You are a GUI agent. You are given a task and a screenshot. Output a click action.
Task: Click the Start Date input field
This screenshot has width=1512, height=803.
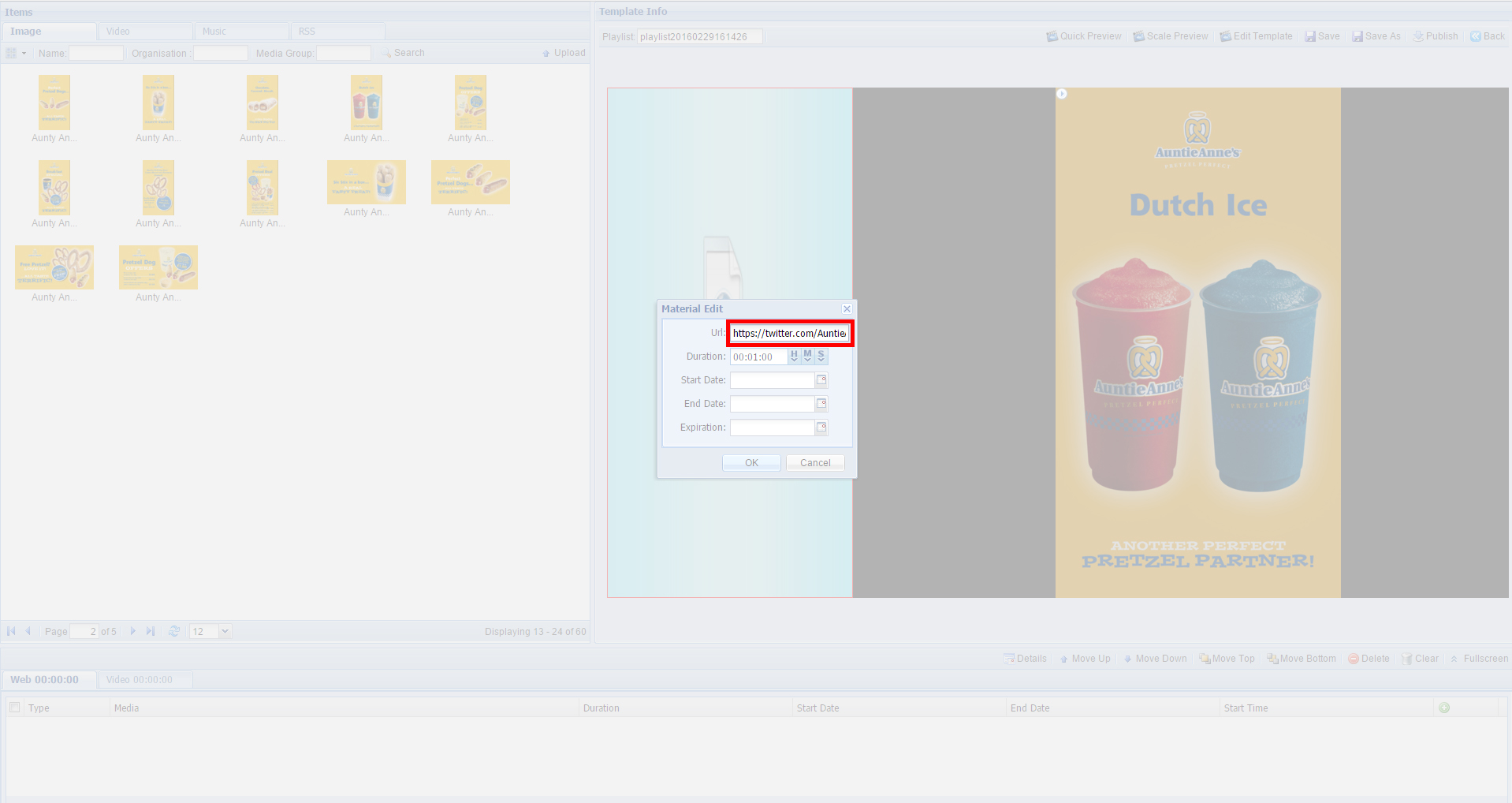[x=772, y=380]
